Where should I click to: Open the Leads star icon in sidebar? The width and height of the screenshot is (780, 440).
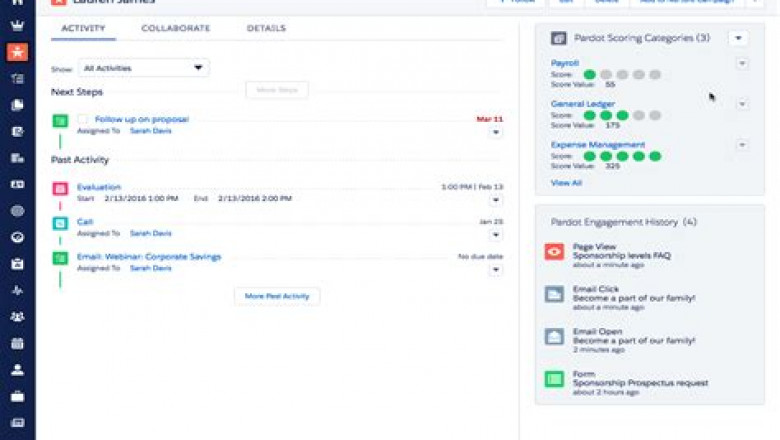click(x=17, y=52)
